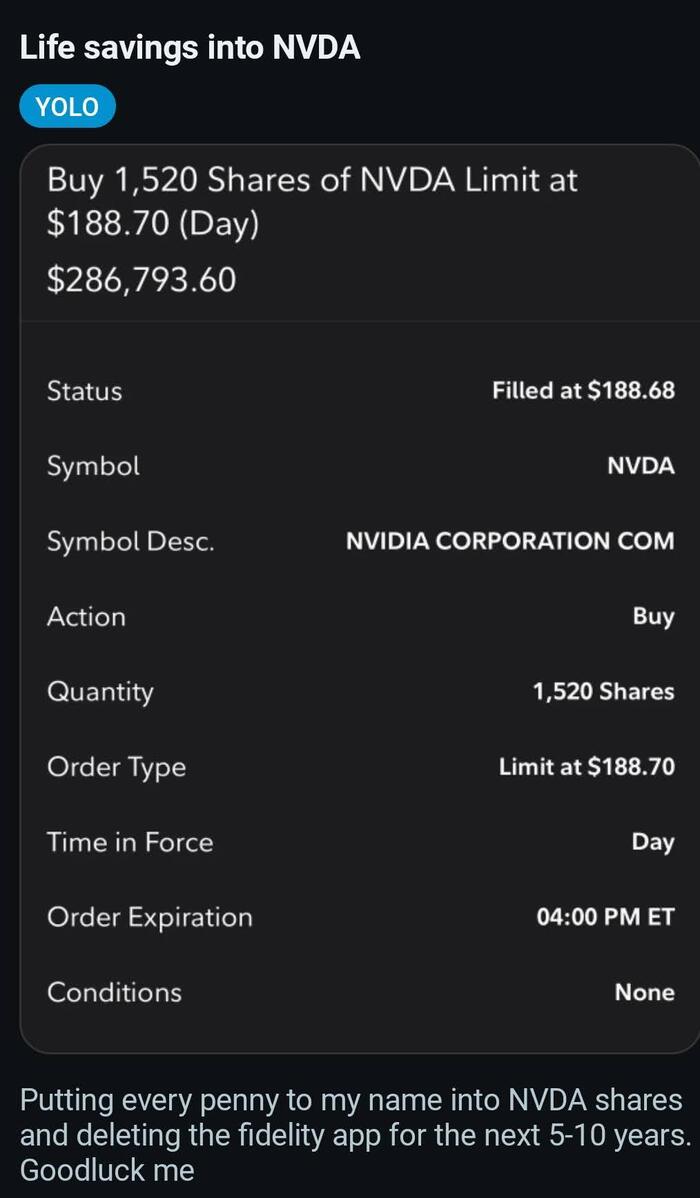Select the $286,793.60 order total
The image size is (700, 1198).
click(x=141, y=279)
